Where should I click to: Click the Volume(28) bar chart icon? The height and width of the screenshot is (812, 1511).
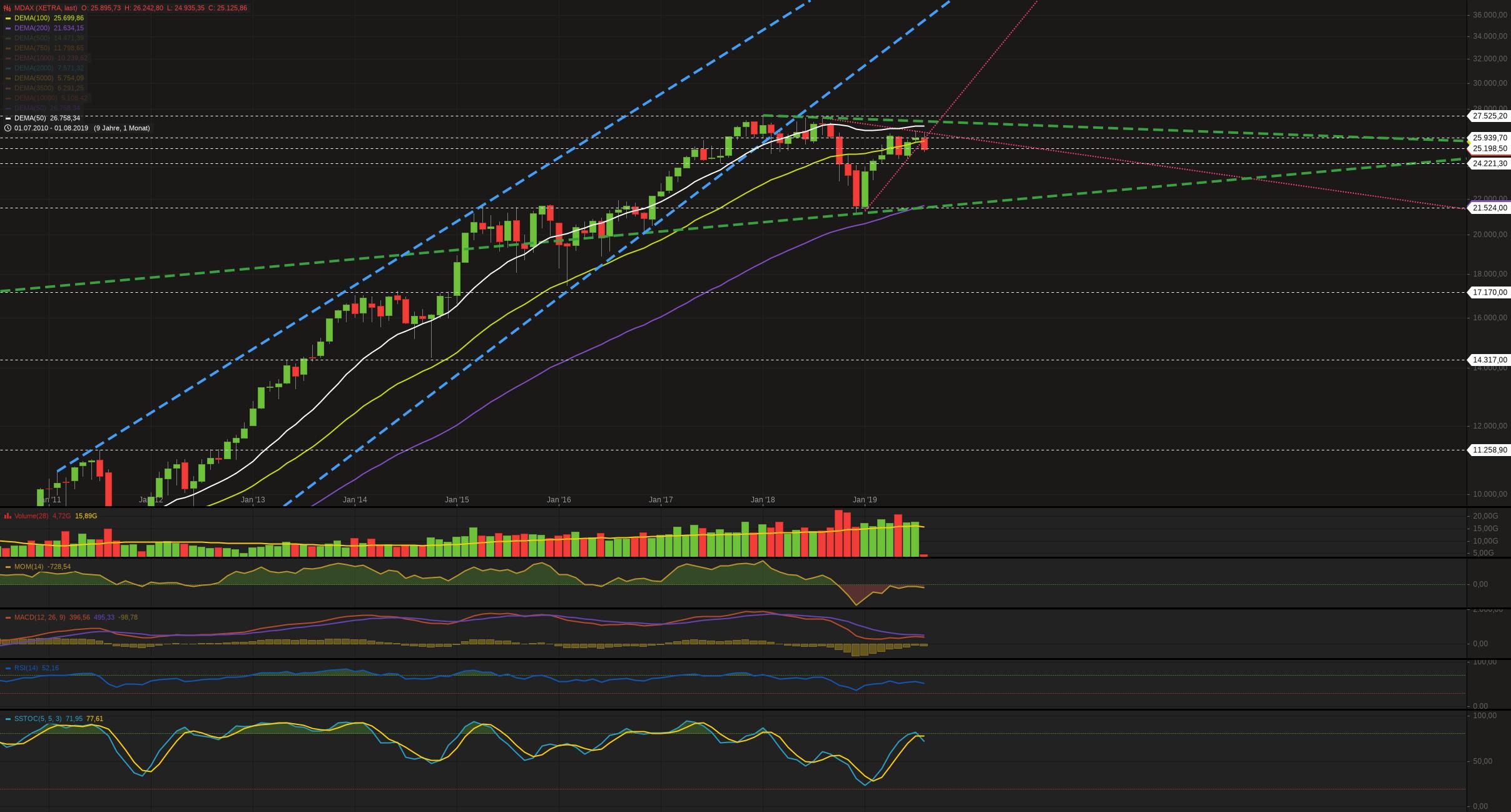click(x=8, y=516)
